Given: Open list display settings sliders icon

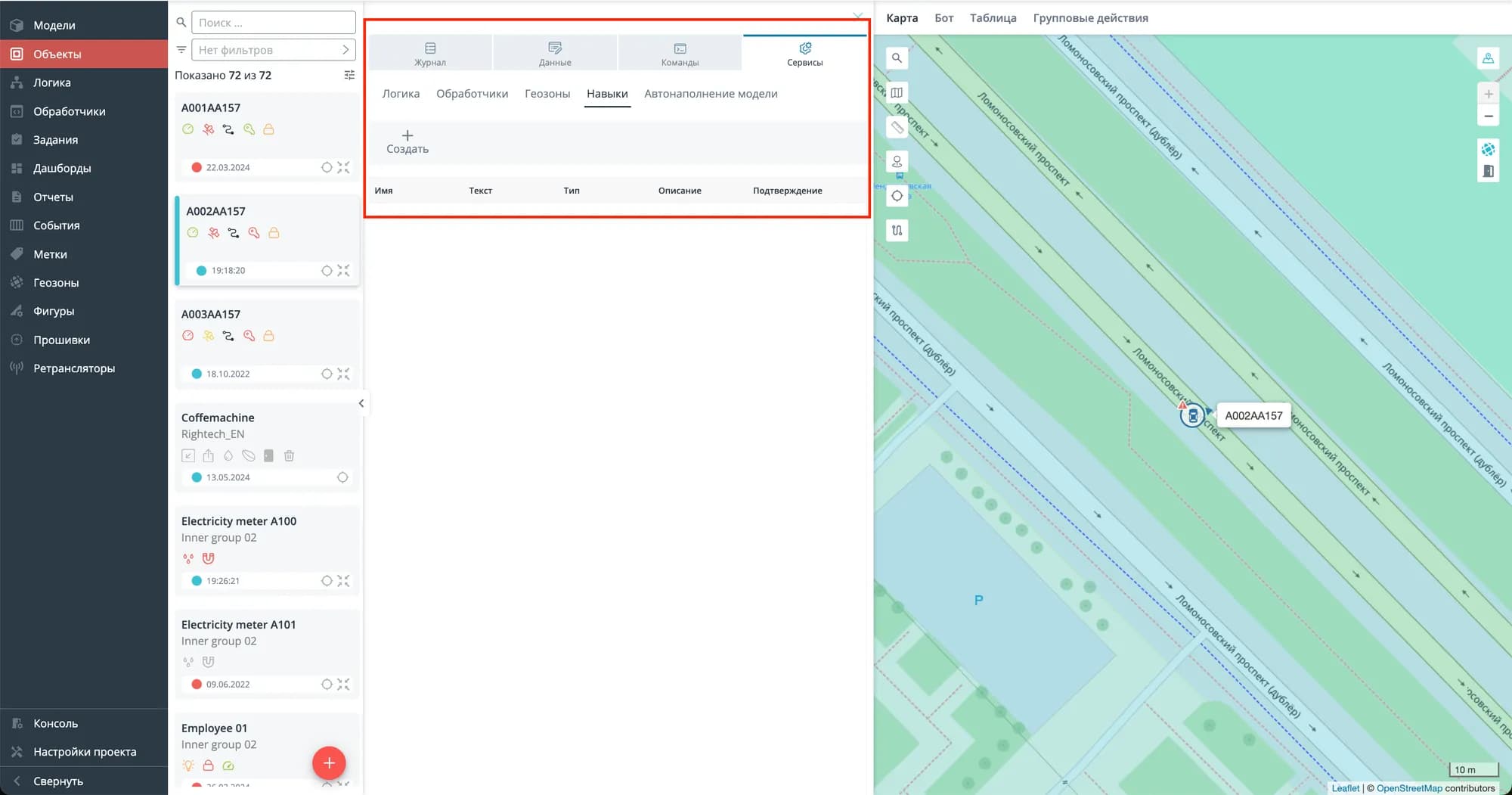Looking at the screenshot, I should (x=349, y=75).
